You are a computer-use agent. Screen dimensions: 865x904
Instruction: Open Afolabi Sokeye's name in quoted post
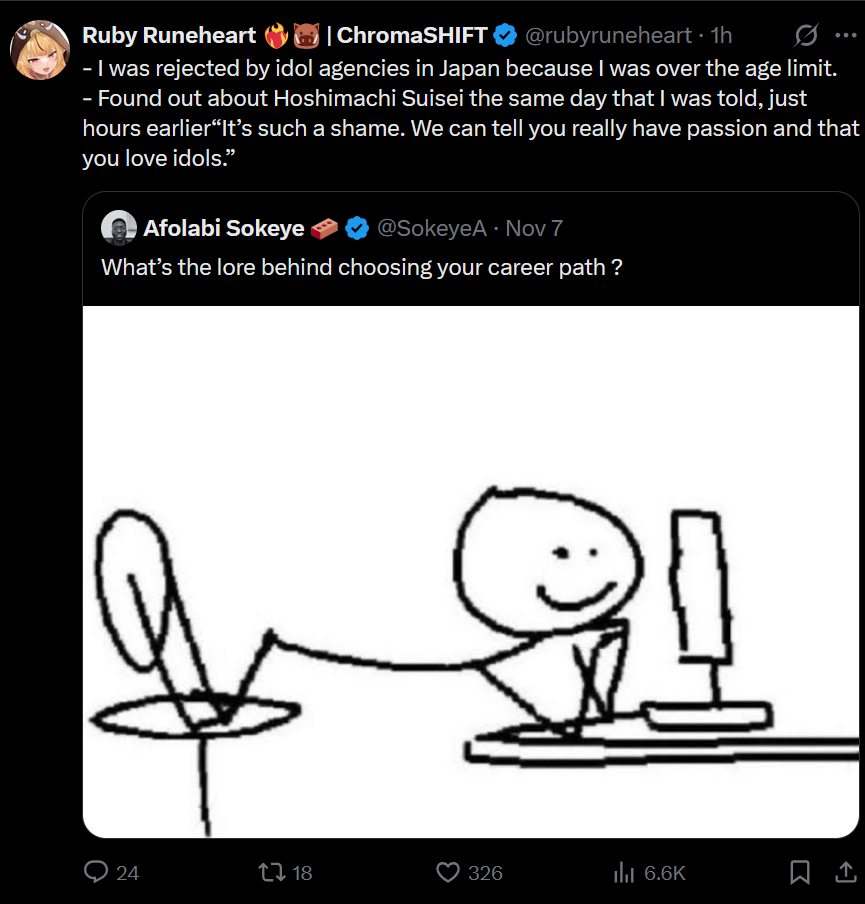224,228
